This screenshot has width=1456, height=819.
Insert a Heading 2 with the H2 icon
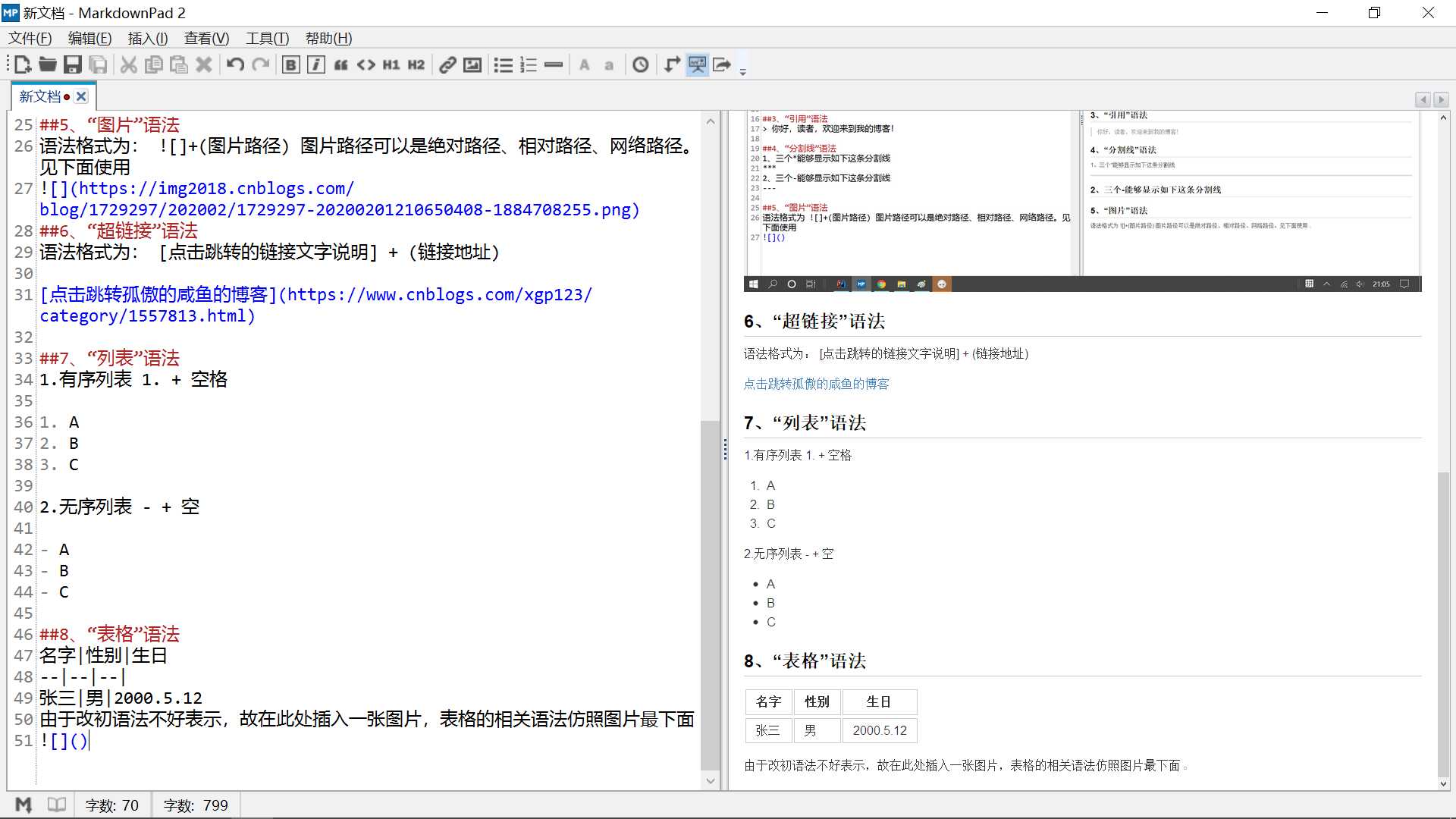(416, 64)
